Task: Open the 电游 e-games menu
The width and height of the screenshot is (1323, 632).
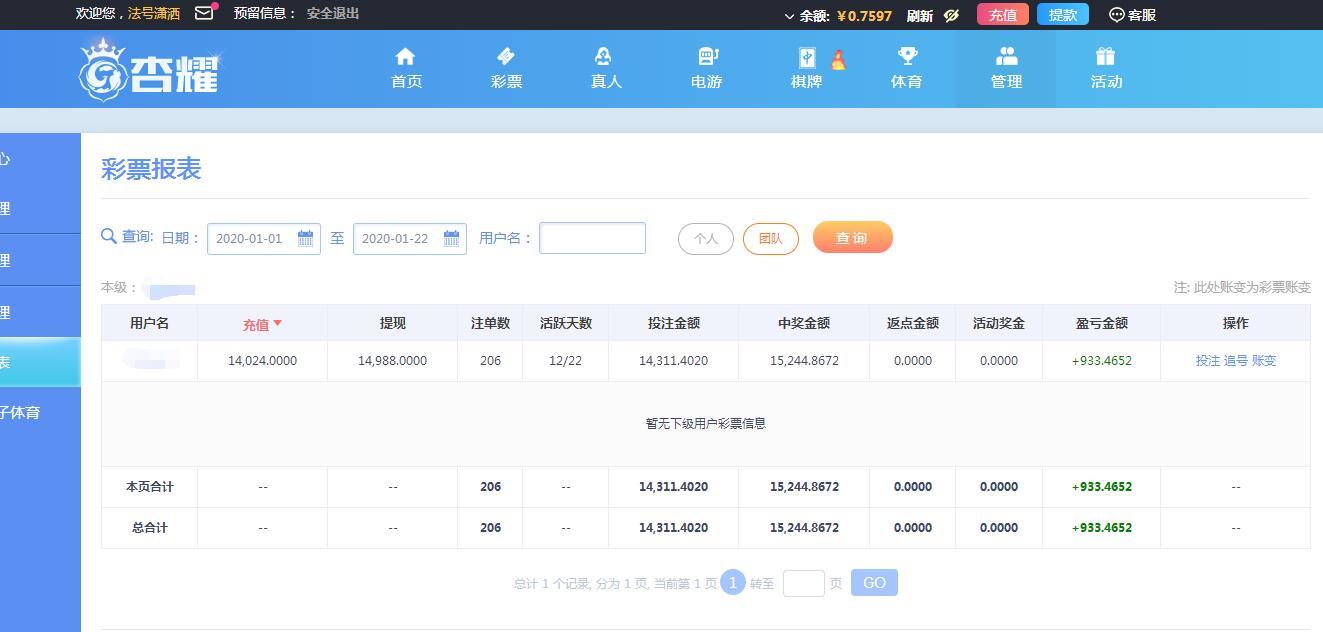Action: tap(706, 69)
